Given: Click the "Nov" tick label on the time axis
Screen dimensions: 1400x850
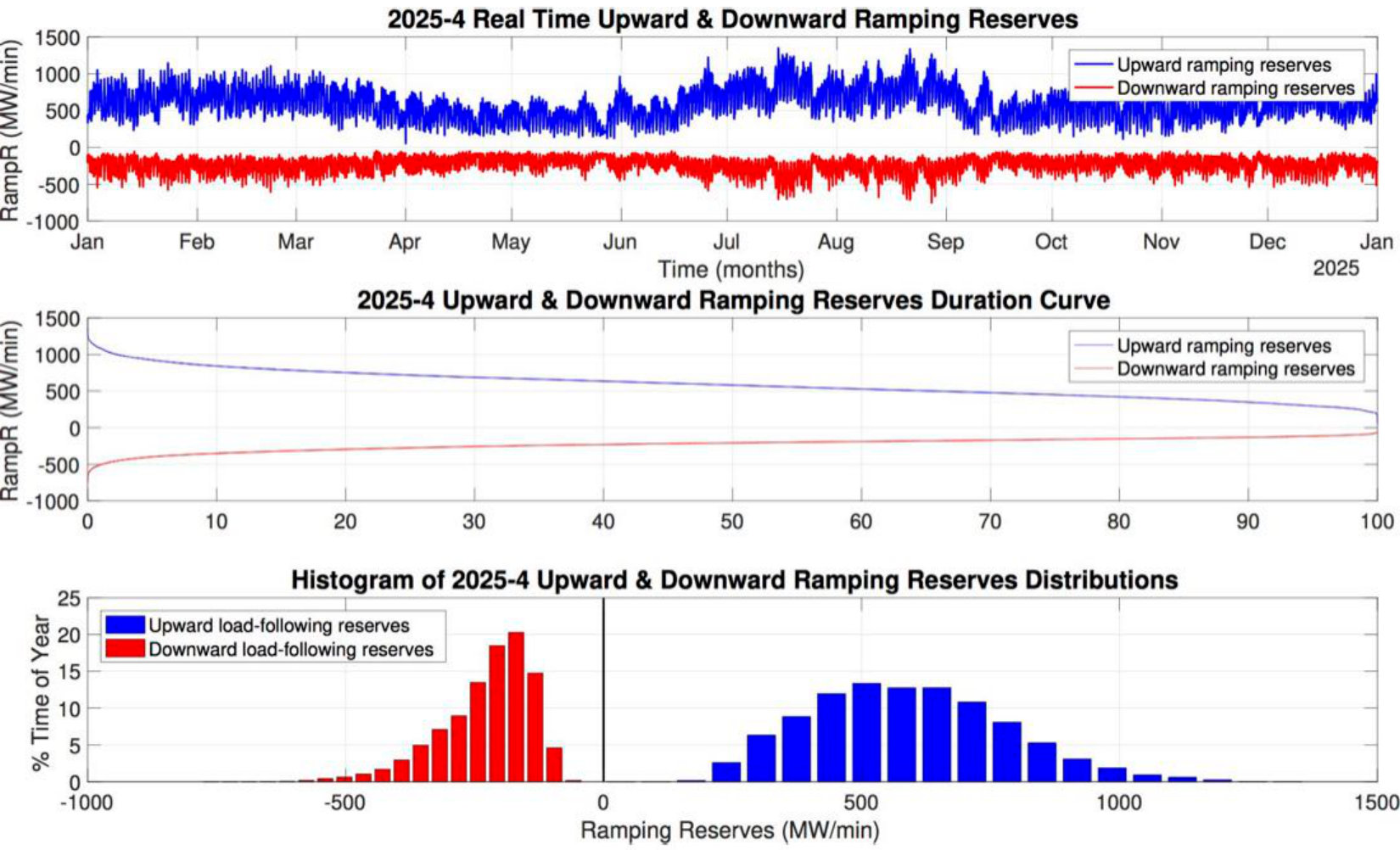Looking at the screenshot, I should tap(1161, 242).
